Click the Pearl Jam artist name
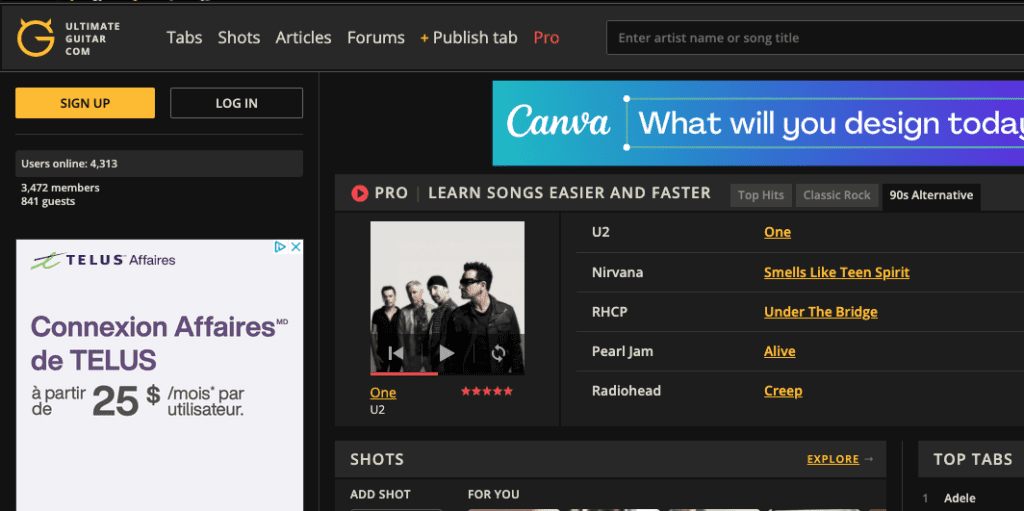1024x511 pixels. 622,352
